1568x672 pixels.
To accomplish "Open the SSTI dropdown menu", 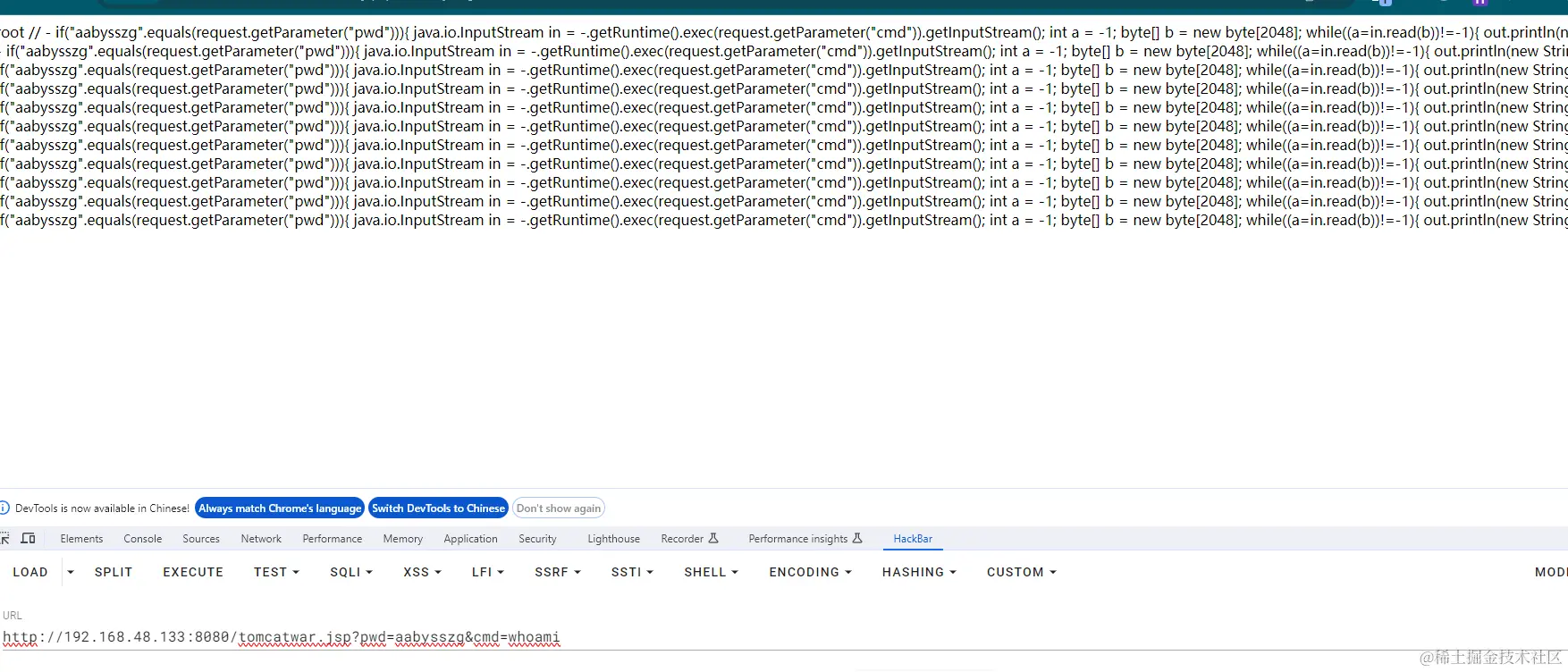I will (632, 572).
